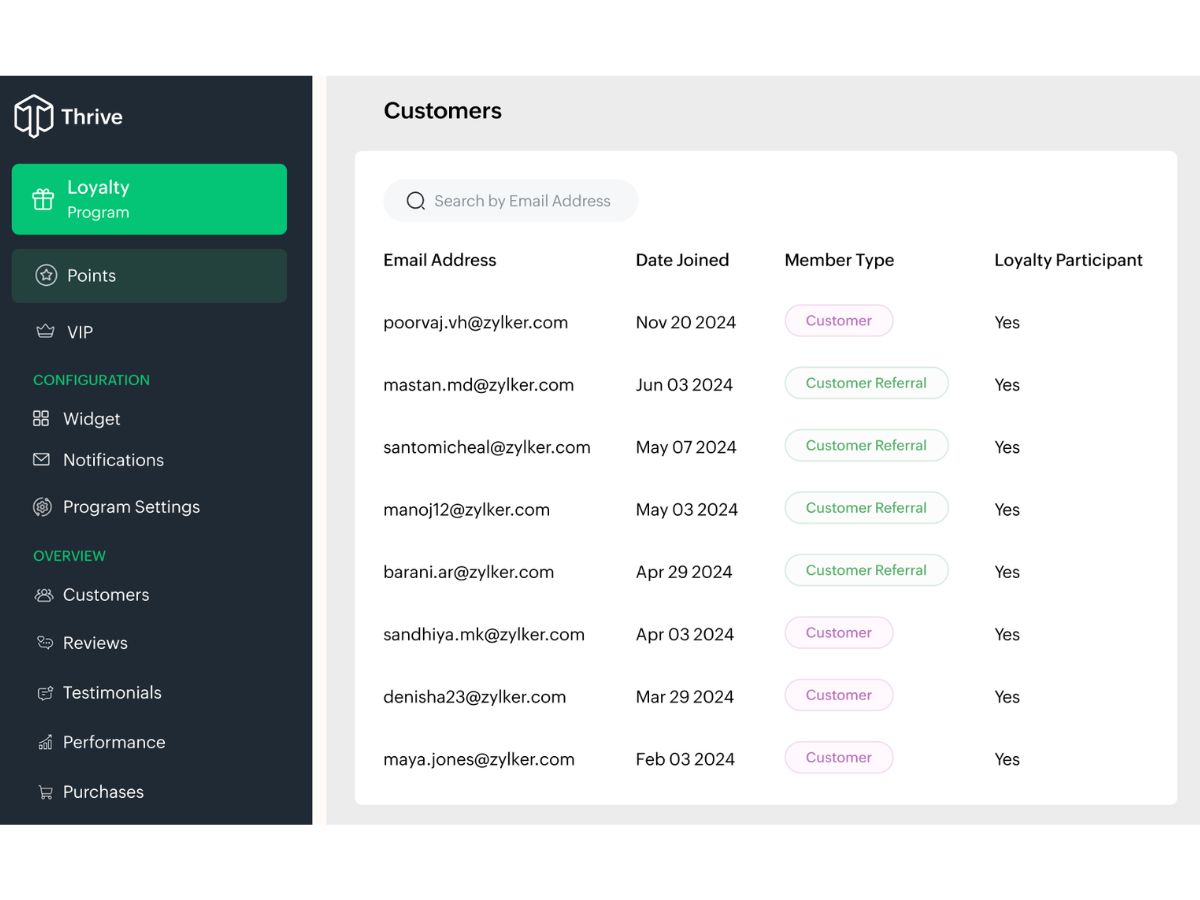Select email barani.ar@zylker.com

point(469,572)
